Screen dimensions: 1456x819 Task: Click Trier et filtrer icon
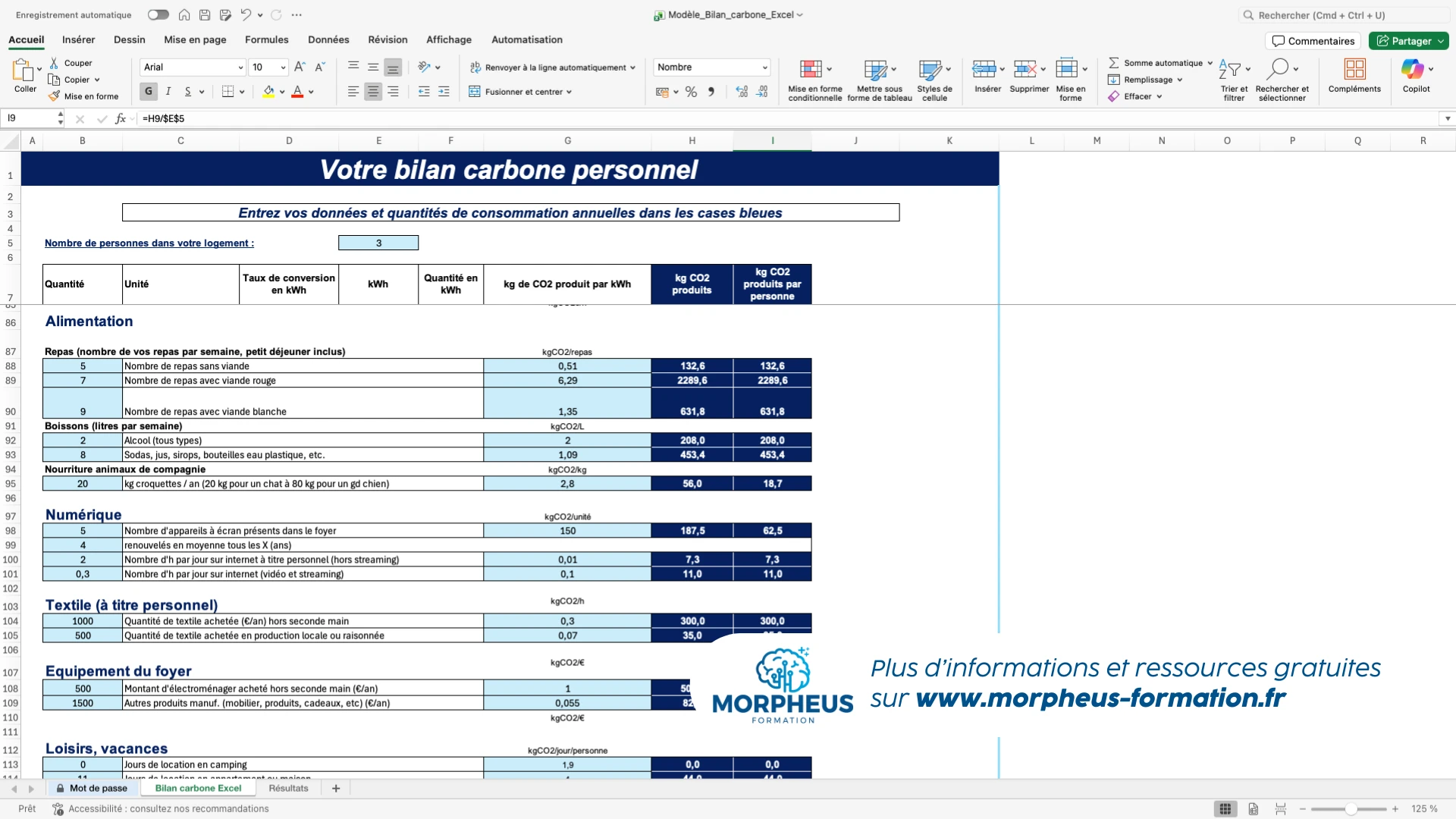pyautogui.click(x=1230, y=69)
